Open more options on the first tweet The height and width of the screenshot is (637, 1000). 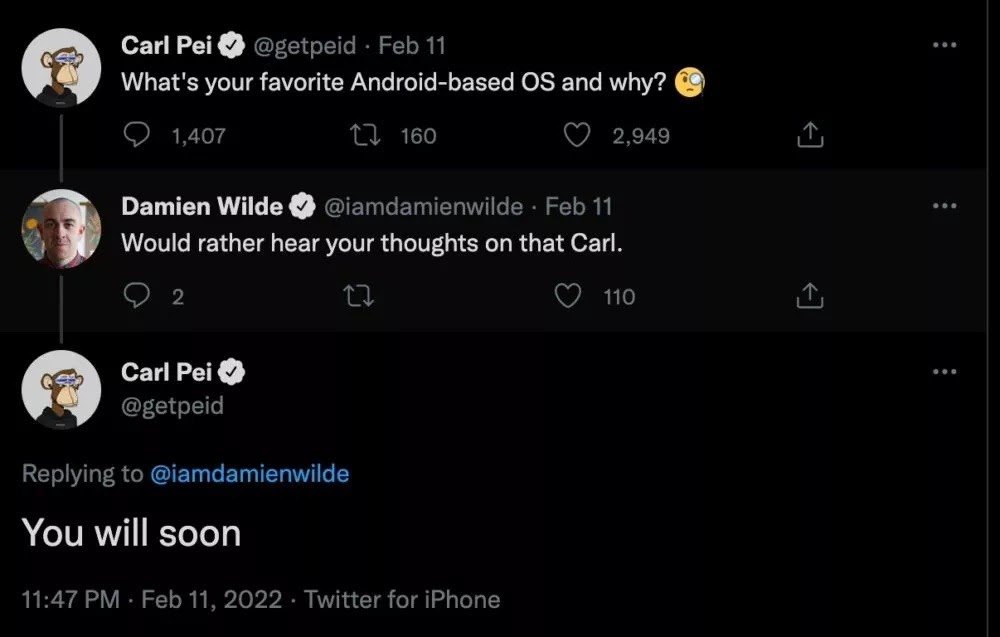point(943,45)
